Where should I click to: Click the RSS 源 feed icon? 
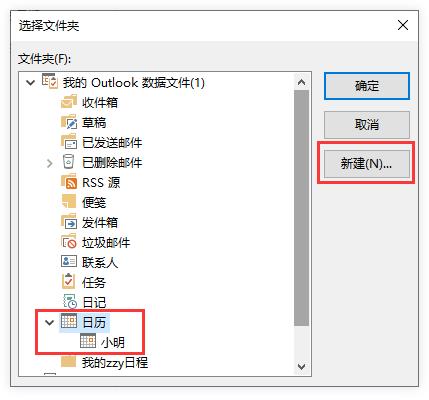pyautogui.click(x=69, y=182)
